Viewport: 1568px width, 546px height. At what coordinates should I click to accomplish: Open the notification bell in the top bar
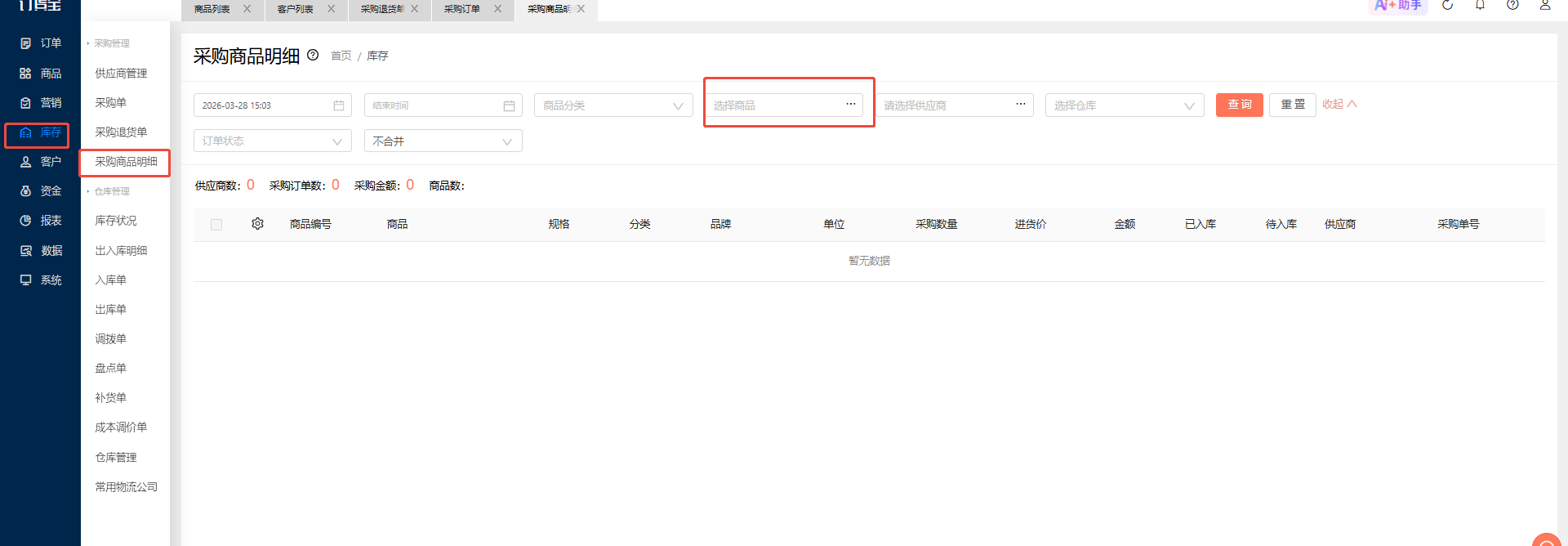tap(1480, 5)
